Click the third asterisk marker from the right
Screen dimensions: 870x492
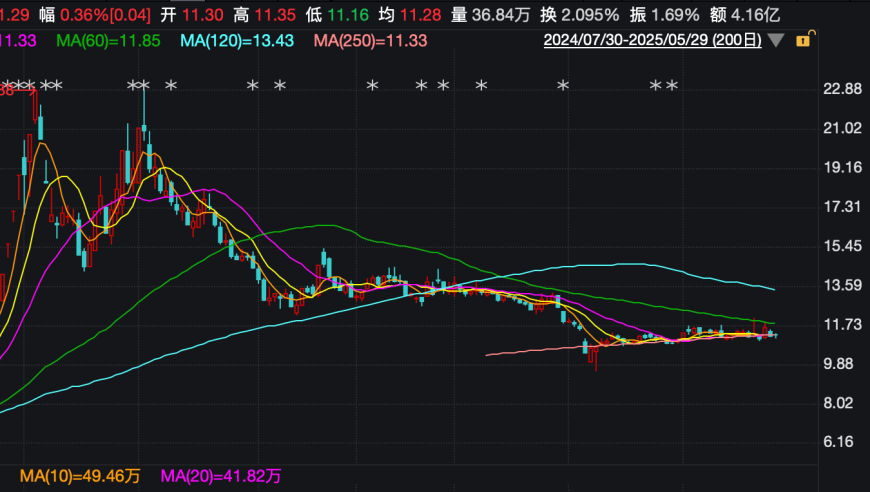(x=563, y=88)
